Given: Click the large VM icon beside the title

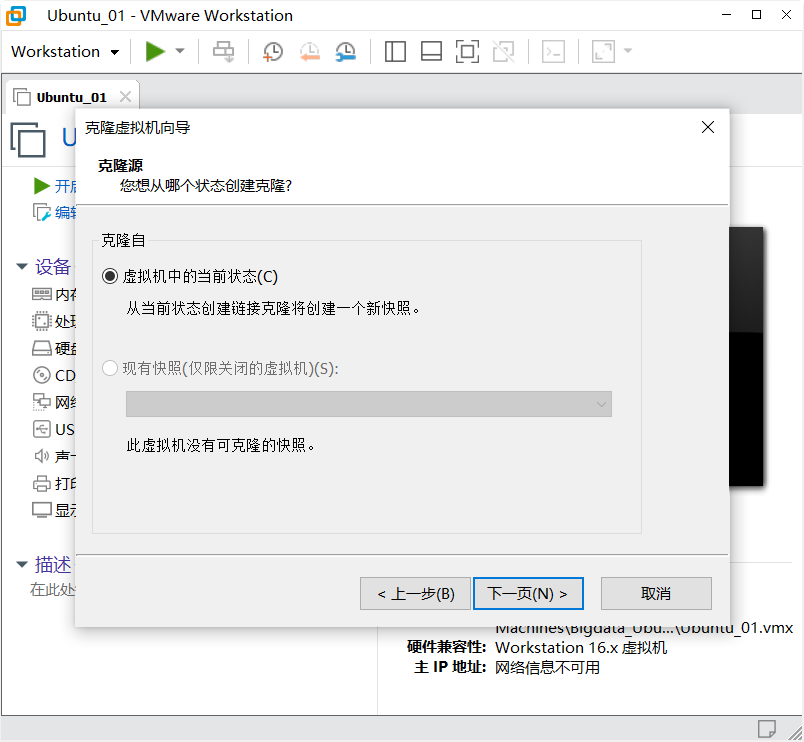Looking at the screenshot, I should (x=28, y=139).
